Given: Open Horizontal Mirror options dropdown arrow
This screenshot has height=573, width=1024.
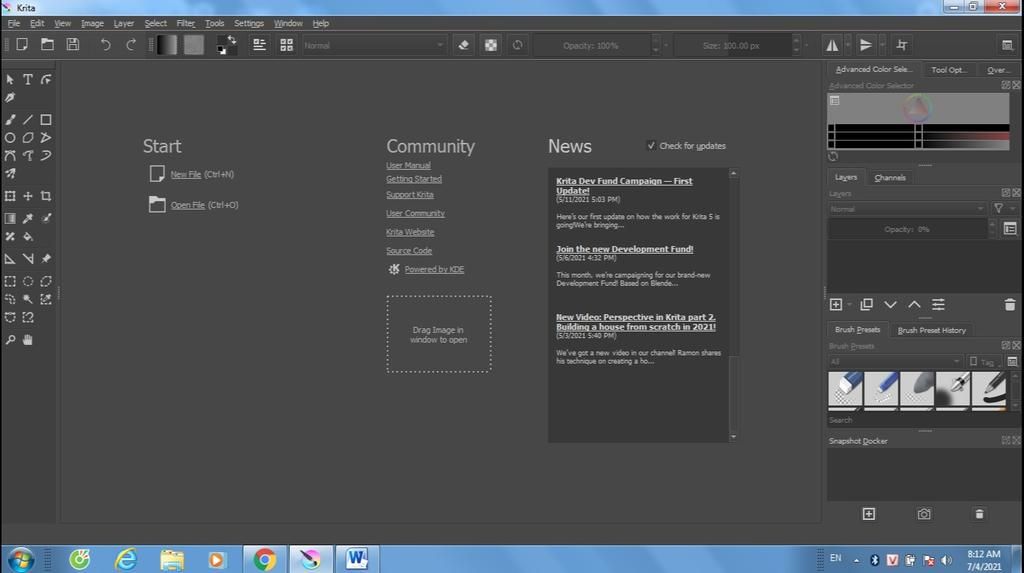Looking at the screenshot, I should [x=848, y=45].
